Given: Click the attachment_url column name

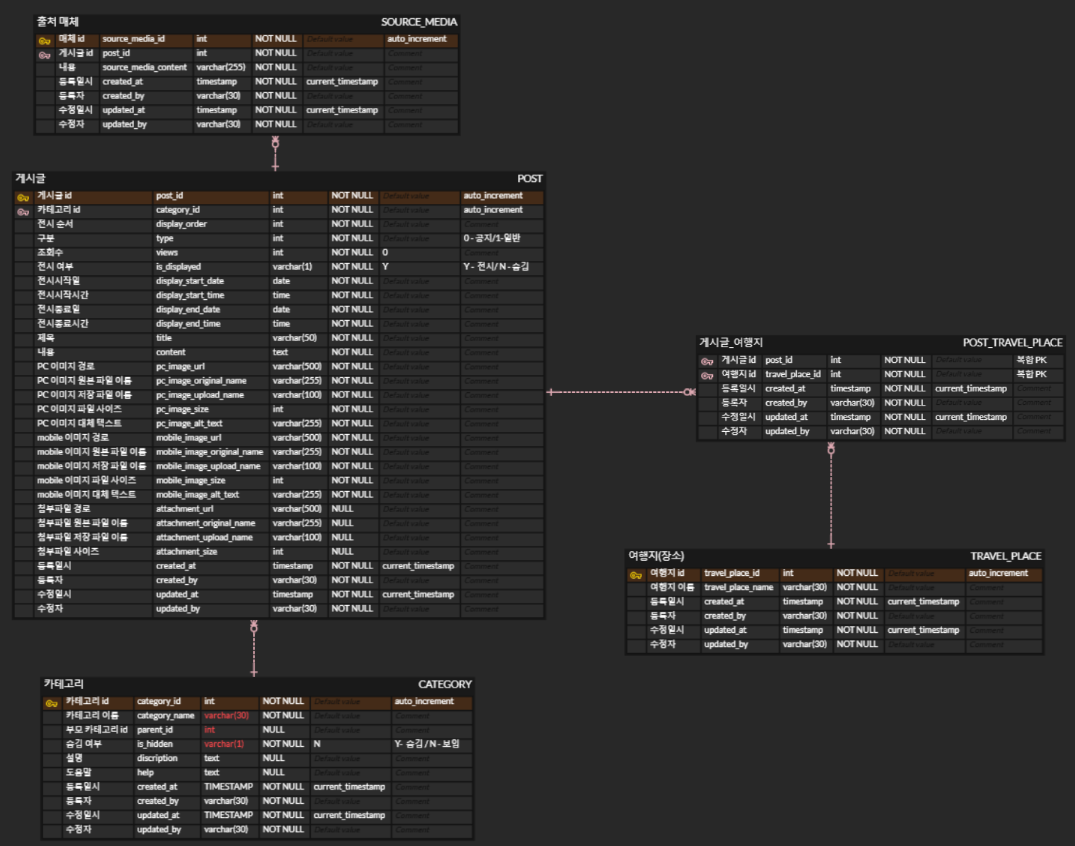Looking at the screenshot, I should pos(184,509).
